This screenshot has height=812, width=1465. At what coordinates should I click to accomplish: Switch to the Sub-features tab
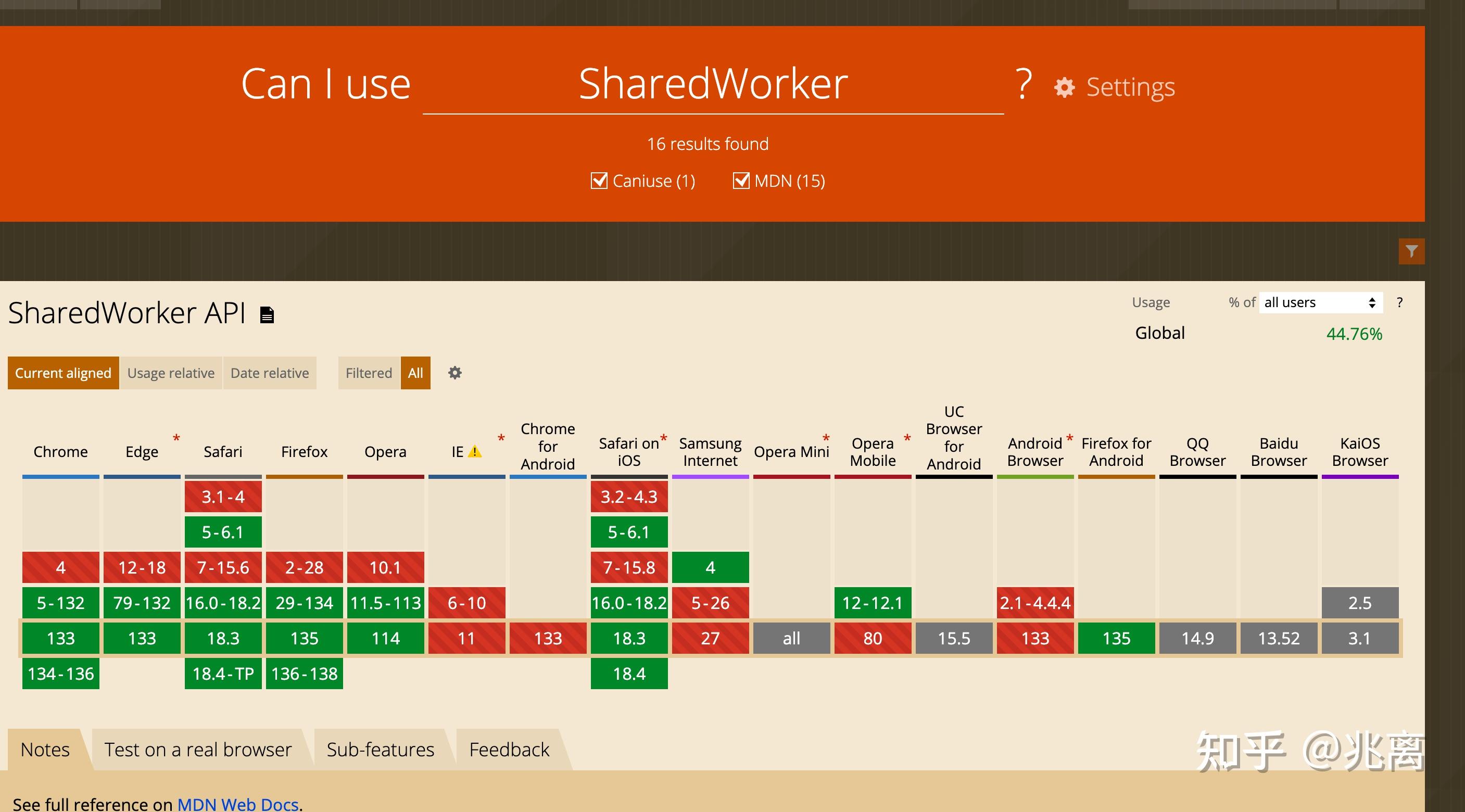(x=380, y=750)
